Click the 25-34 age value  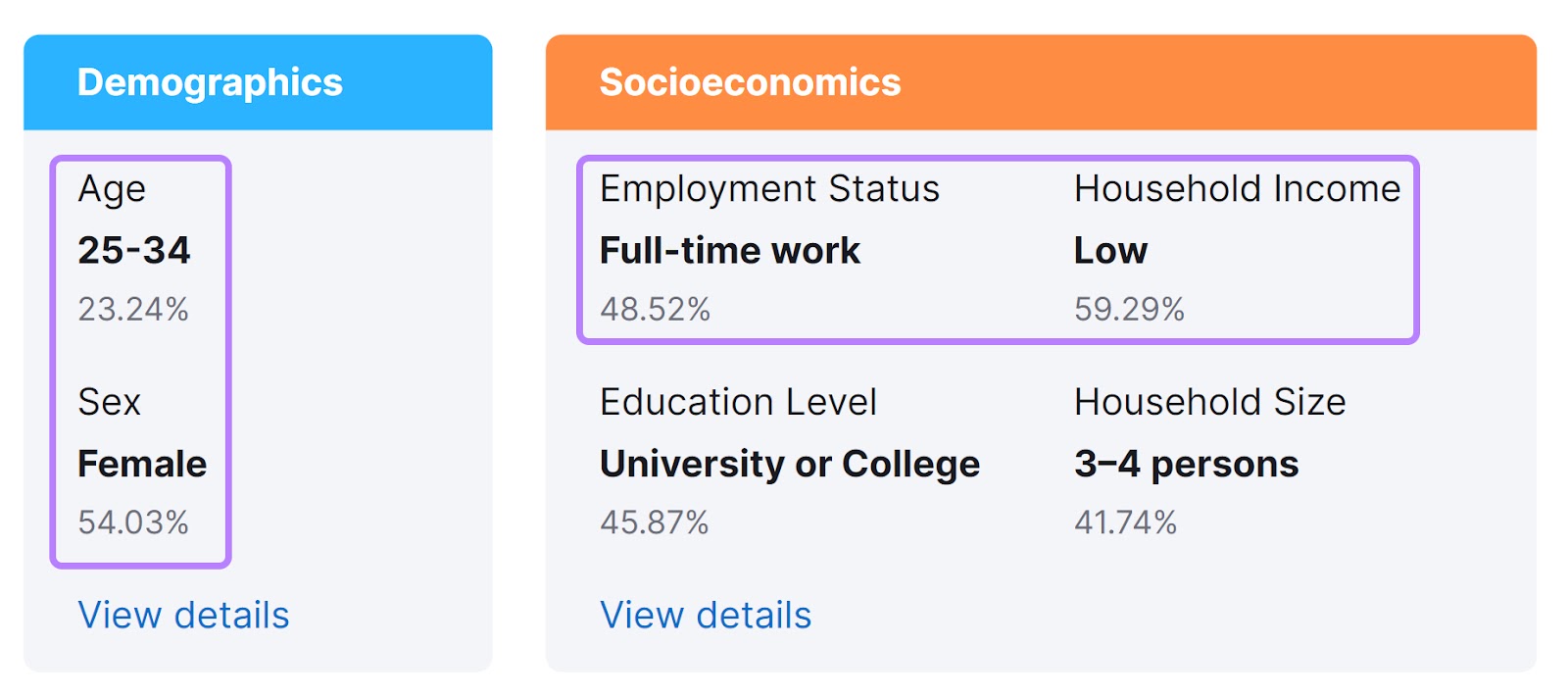coord(134,250)
